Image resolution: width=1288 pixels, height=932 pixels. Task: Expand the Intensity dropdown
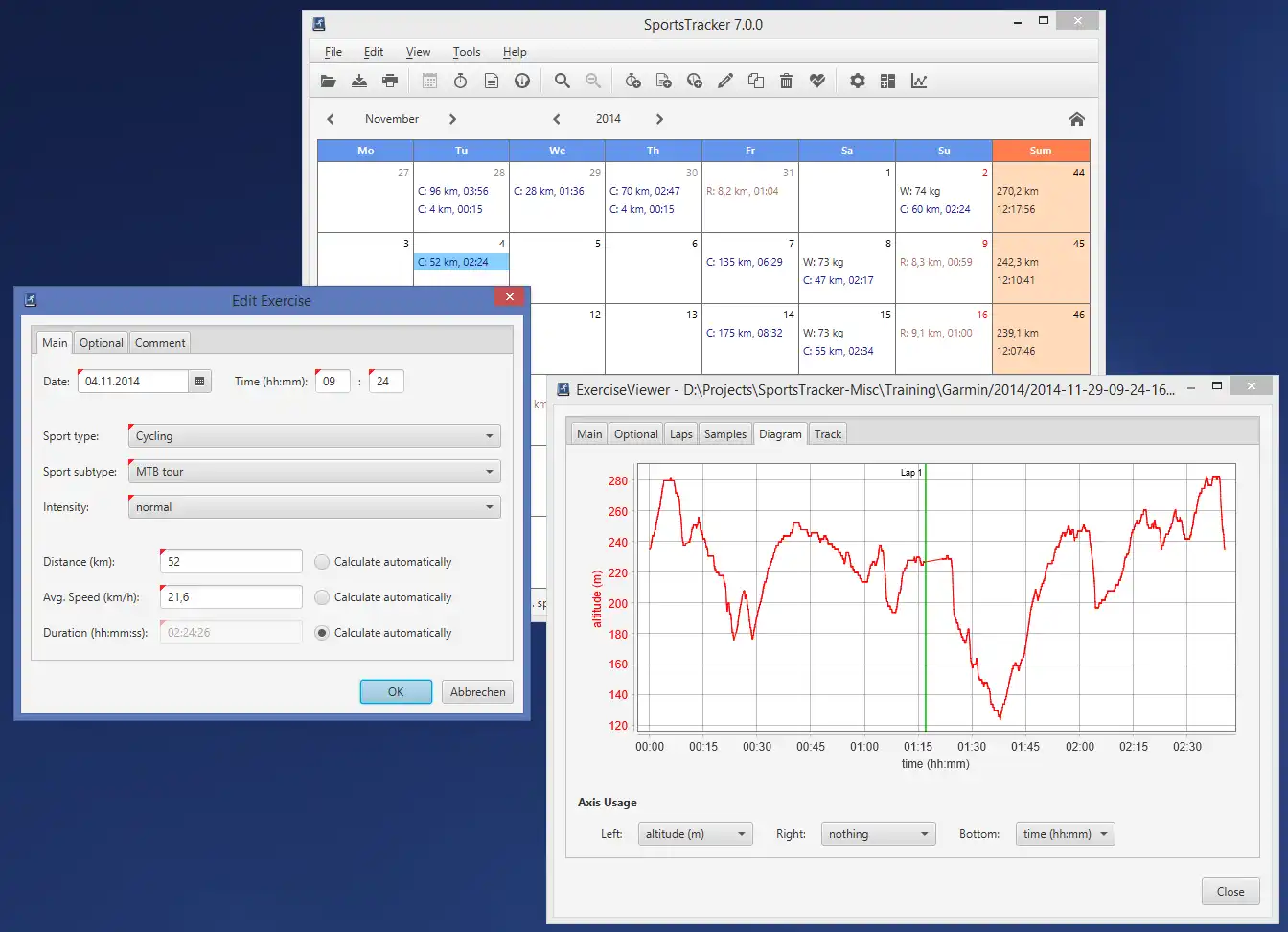pos(314,507)
